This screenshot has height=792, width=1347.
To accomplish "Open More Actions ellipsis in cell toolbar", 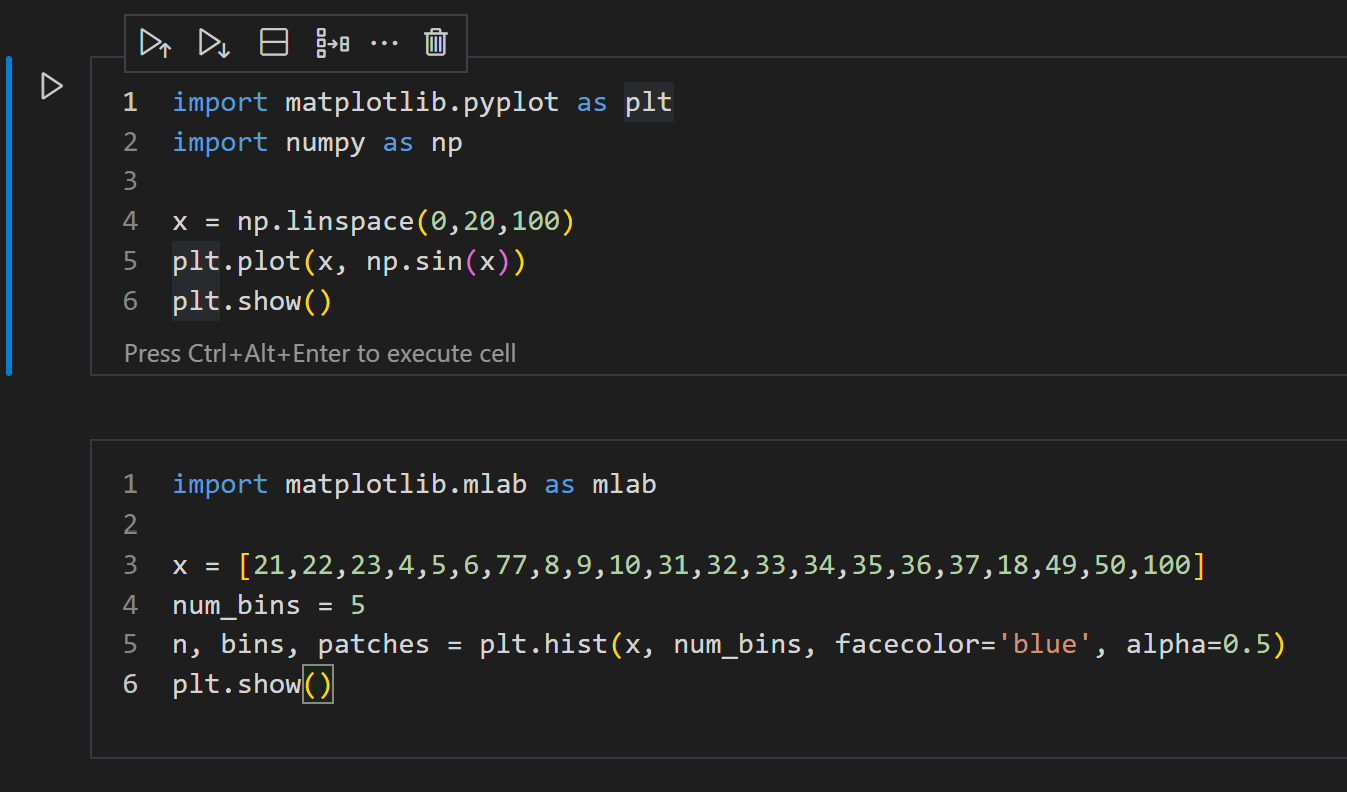I will point(384,43).
